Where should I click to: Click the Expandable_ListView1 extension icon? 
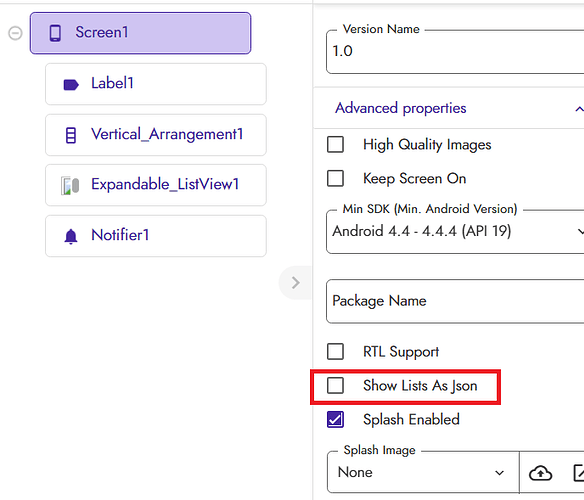pos(70,186)
